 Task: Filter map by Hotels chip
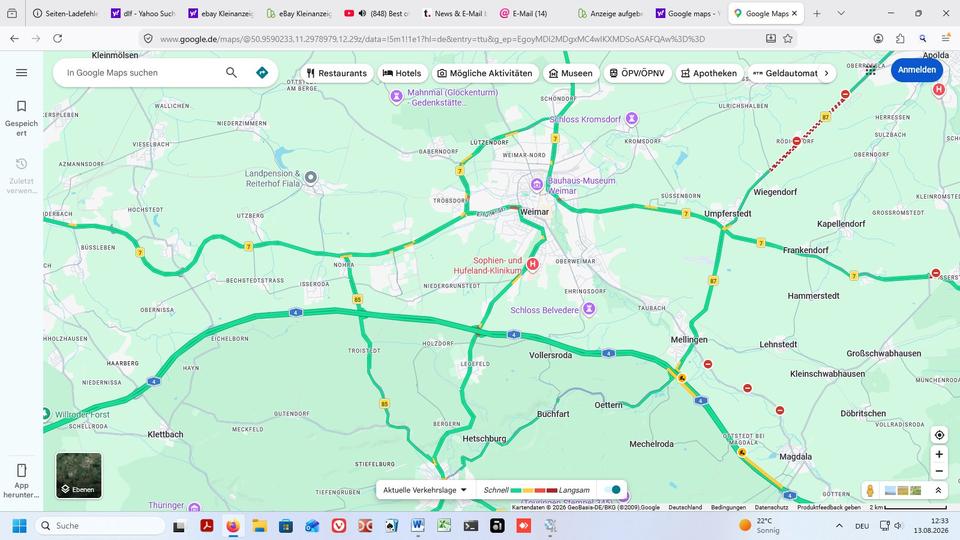pos(402,73)
